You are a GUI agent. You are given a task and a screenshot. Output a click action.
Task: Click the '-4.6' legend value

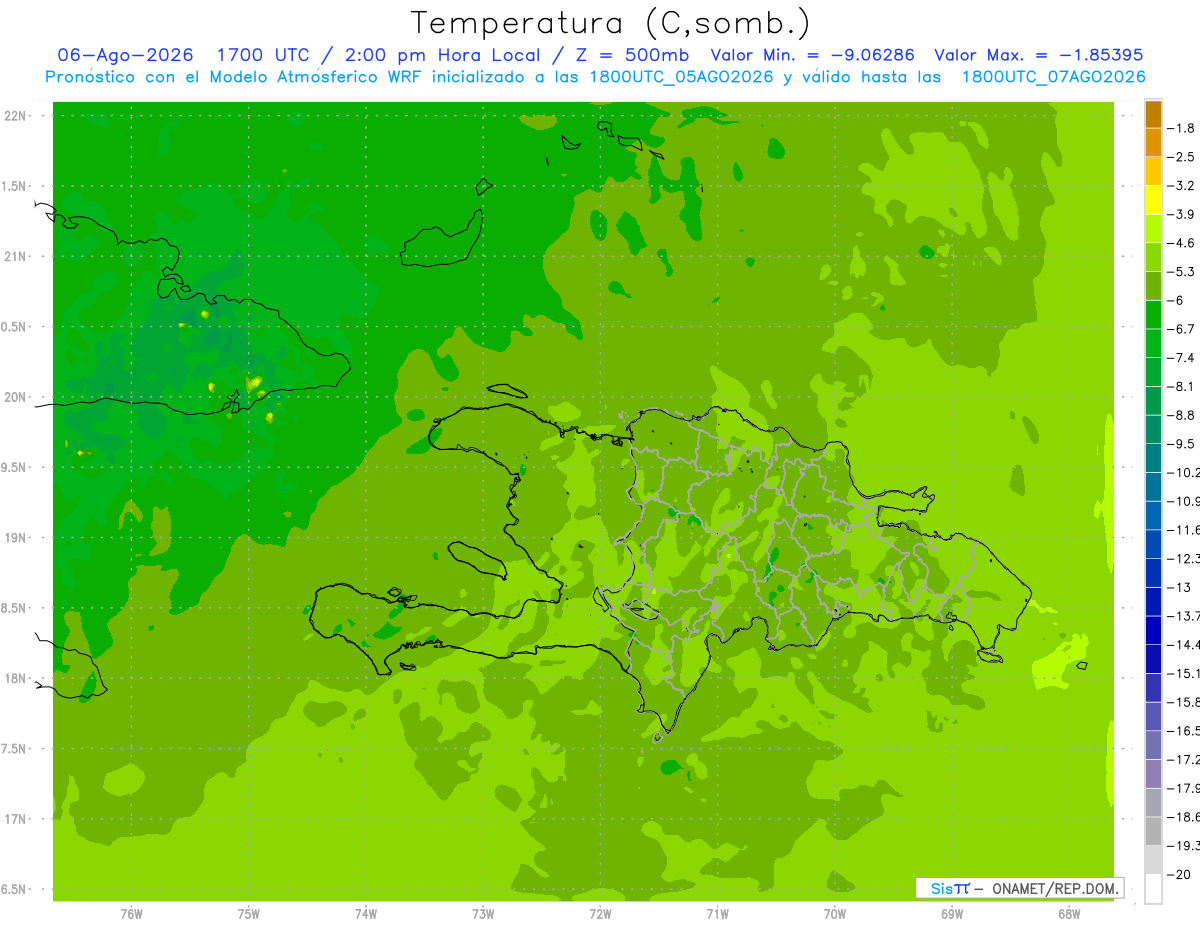[x=1183, y=243]
